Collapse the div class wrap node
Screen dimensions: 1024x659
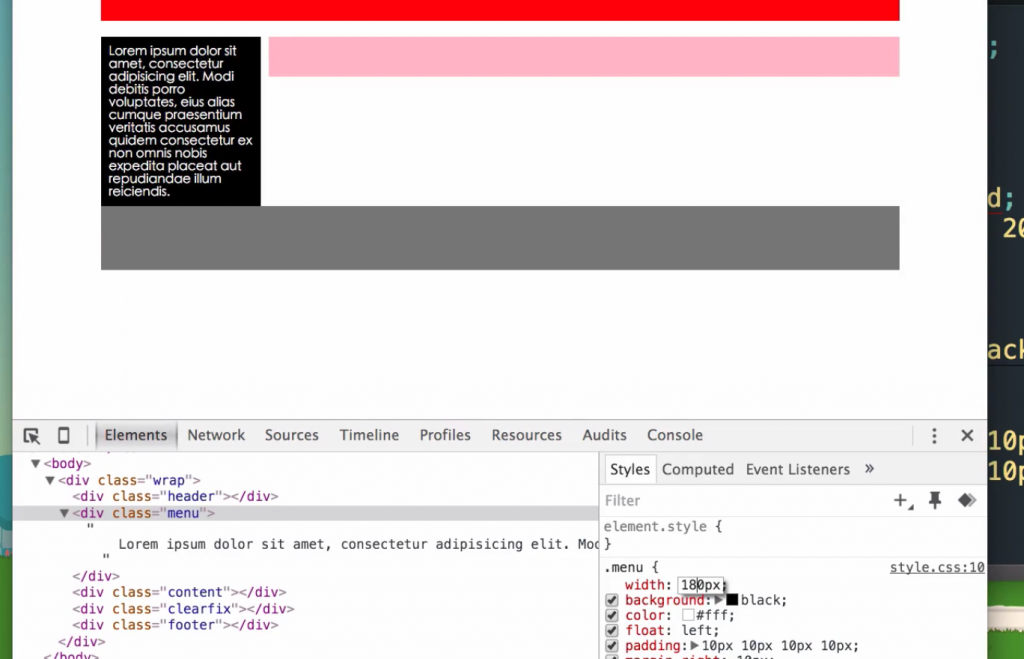tap(50, 481)
